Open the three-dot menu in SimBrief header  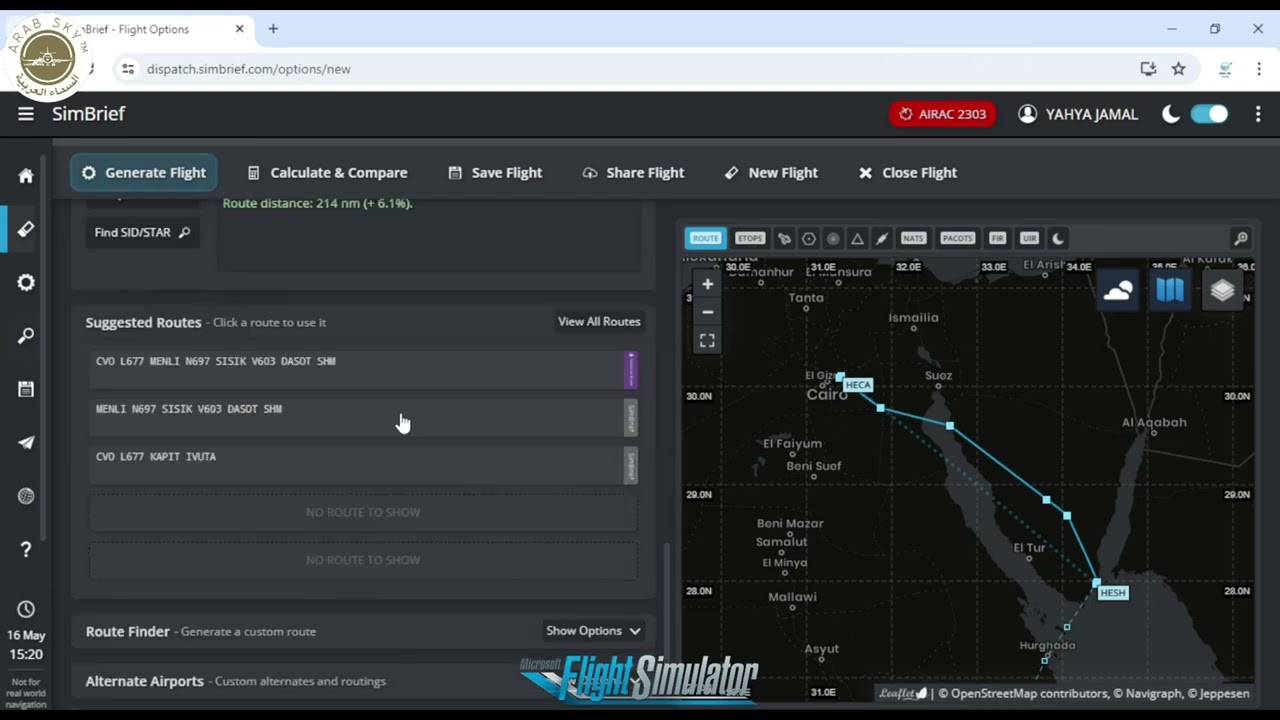tap(1258, 114)
